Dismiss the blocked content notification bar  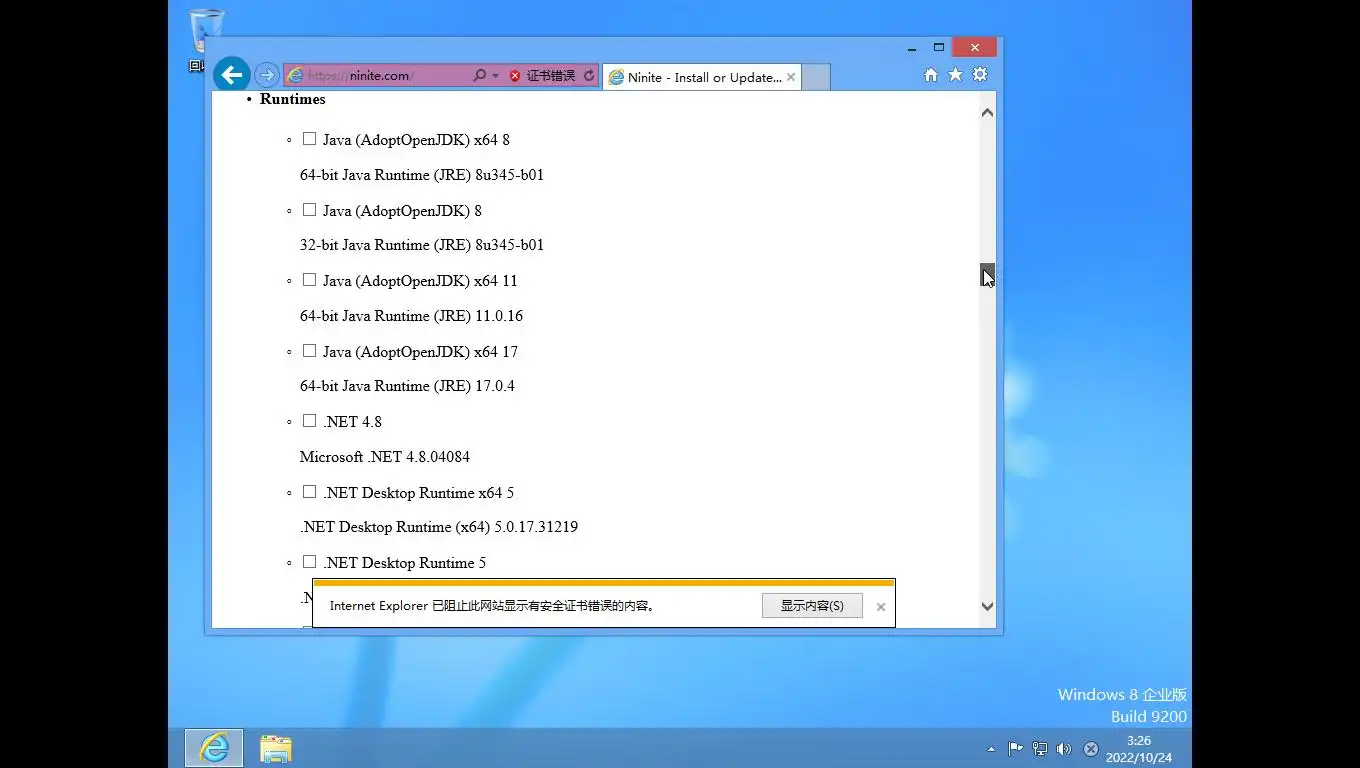881,607
